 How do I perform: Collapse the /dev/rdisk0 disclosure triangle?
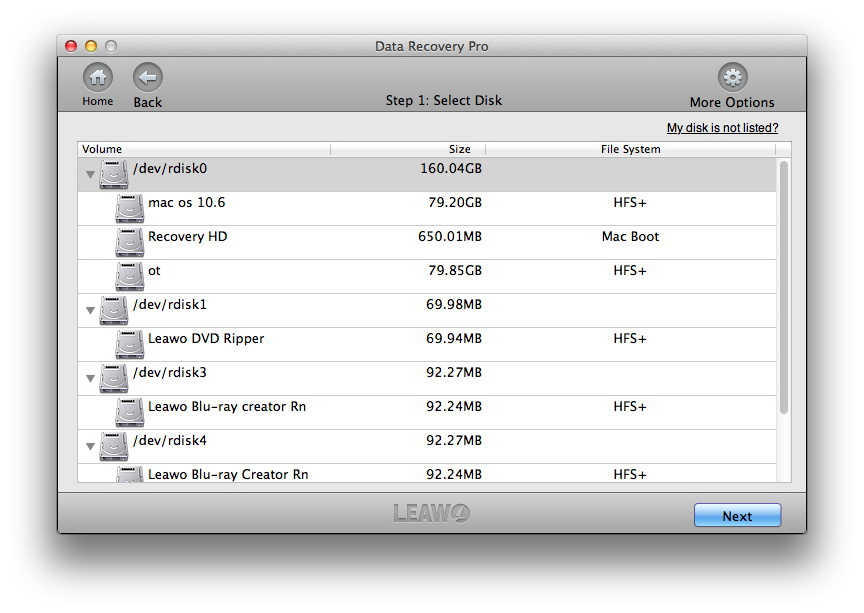pyautogui.click(x=90, y=175)
